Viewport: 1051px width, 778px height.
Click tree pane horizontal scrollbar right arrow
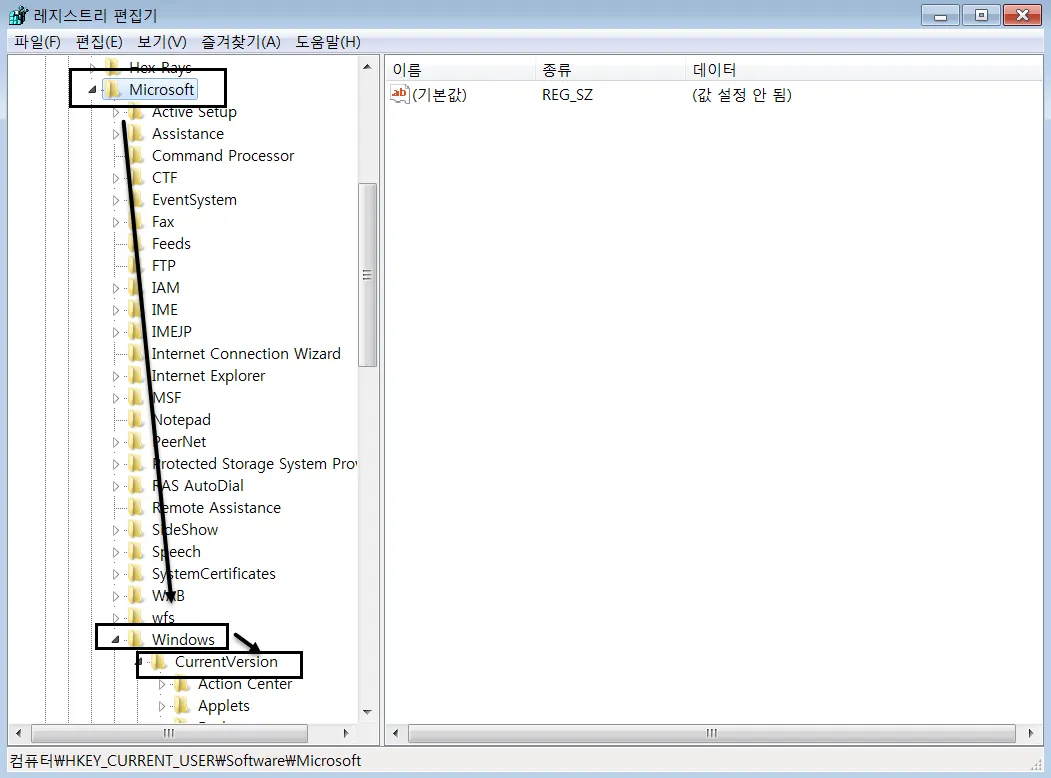tap(346, 733)
